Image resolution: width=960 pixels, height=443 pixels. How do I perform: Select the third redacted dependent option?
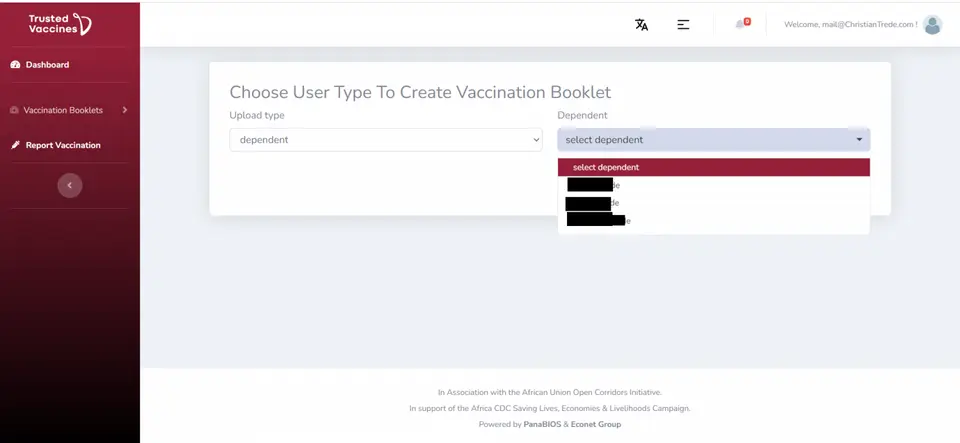714,220
